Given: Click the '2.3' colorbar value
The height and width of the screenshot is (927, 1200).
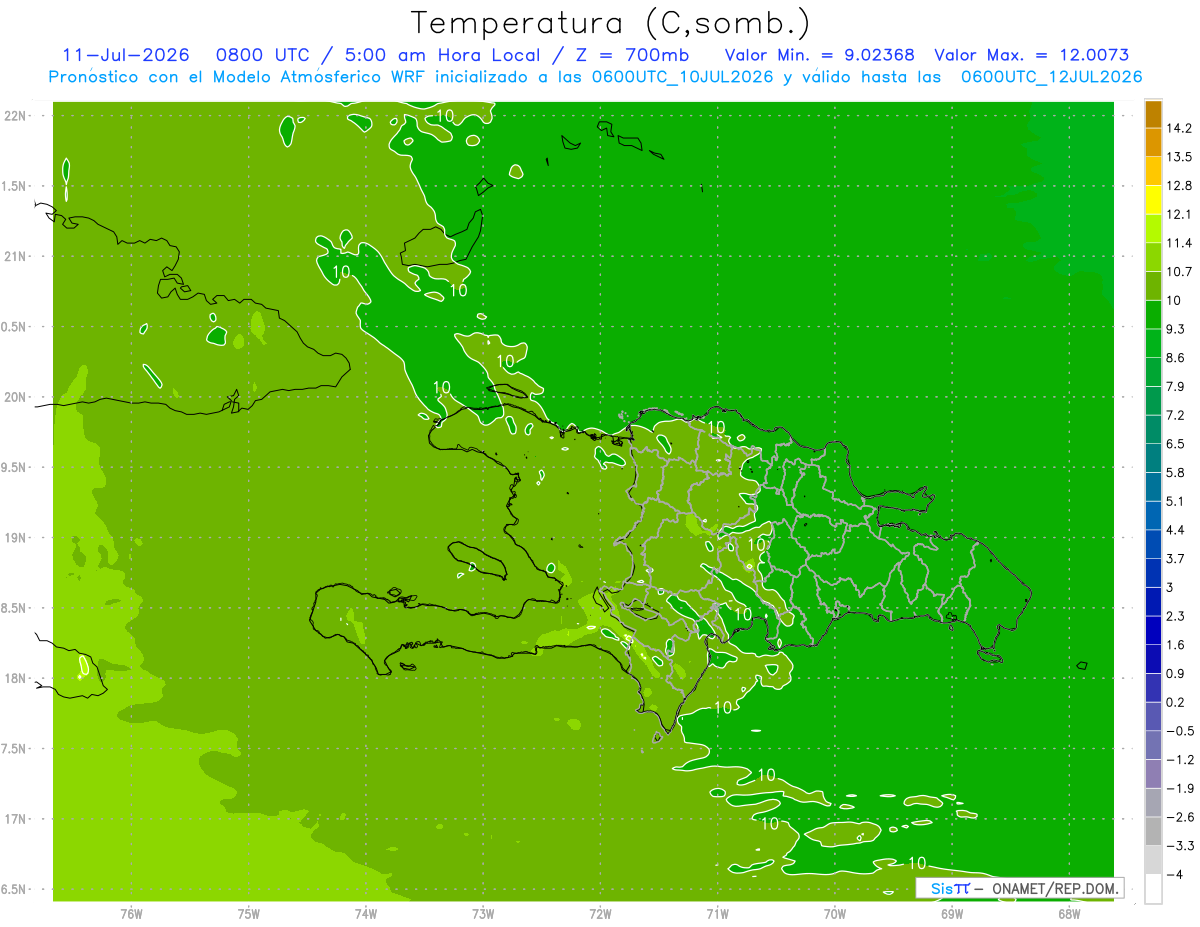Looking at the screenshot, I should click(1177, 616).
